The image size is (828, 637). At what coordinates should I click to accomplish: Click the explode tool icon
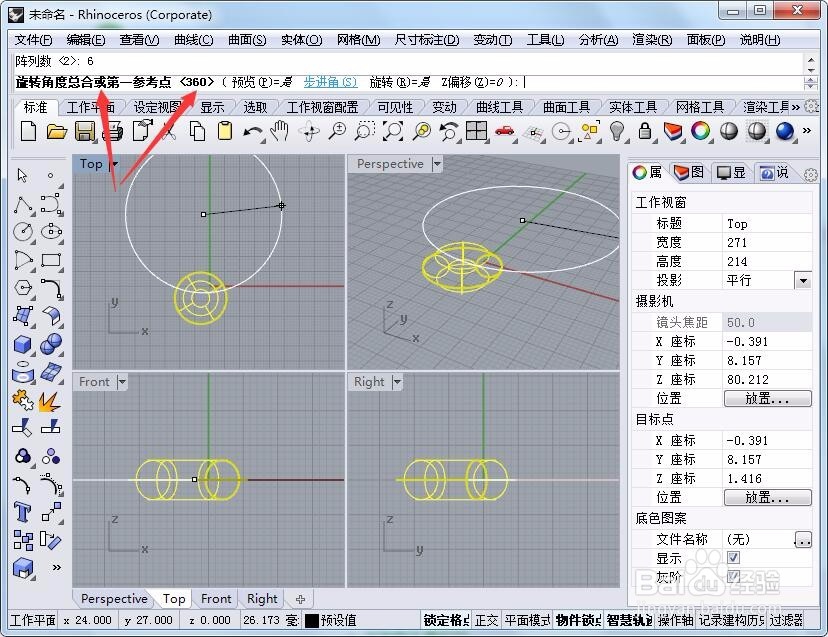[x=49, y=401]
